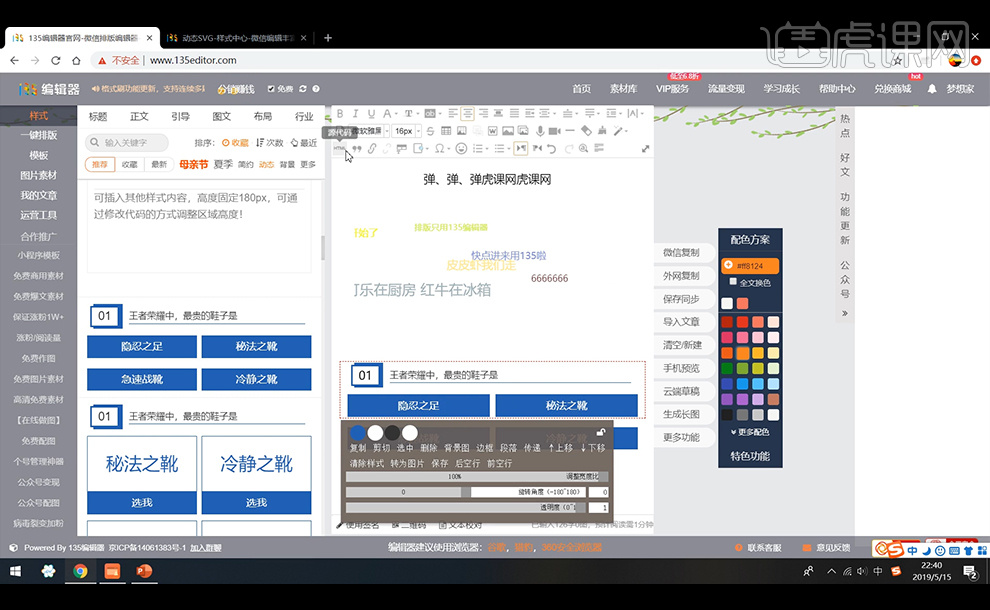
Task: Open 素材库 in top navigation
Action: click(623, 89)
